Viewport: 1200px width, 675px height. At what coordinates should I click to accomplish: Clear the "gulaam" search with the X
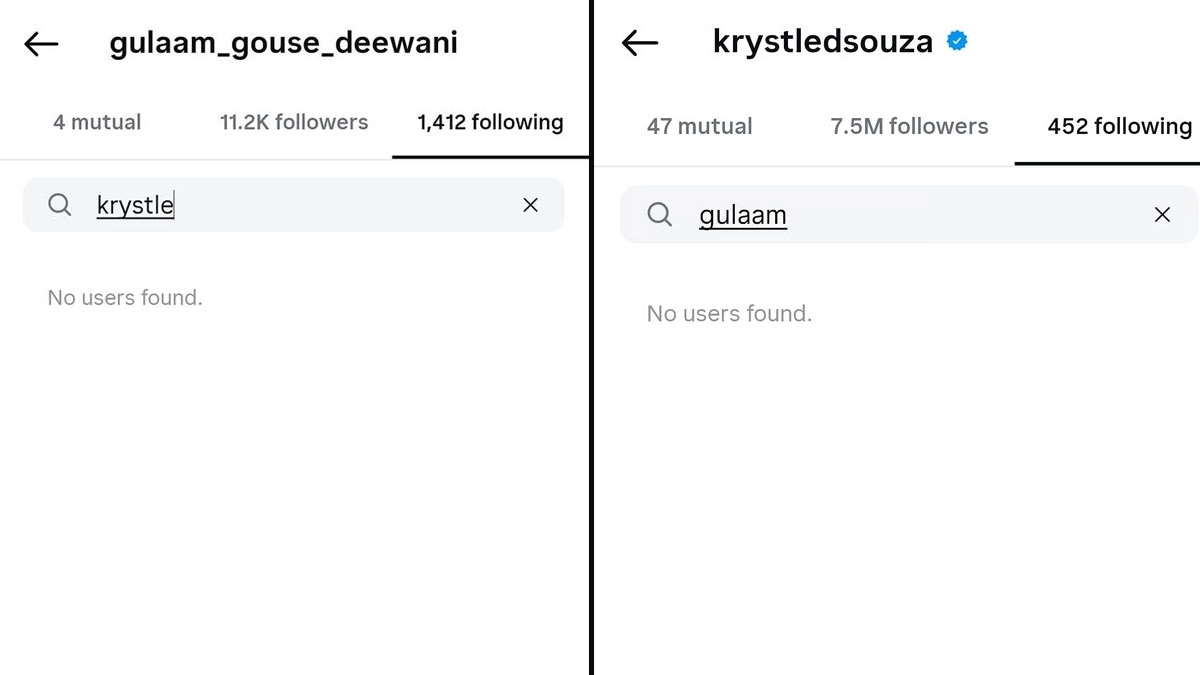click(1162, 214)
